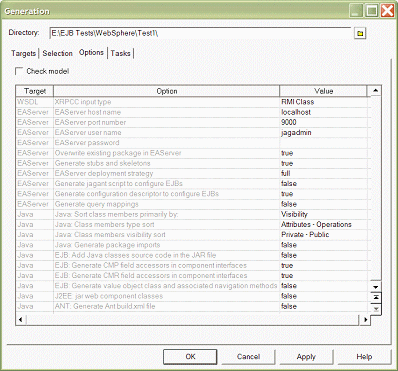Toggle the Check model checkbox
The image size is (398, 371).
click(19, 71)
